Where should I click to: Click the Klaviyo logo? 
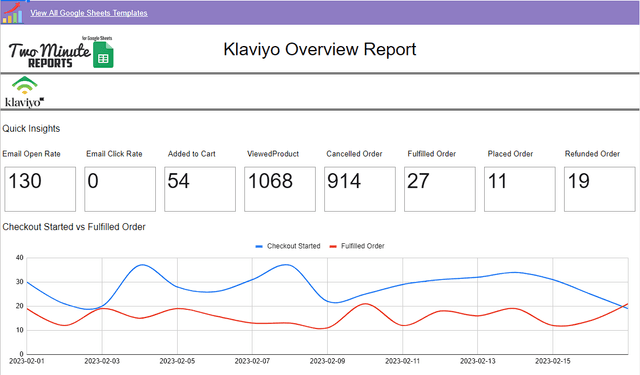pyautogui.click(x=24, y=92)
